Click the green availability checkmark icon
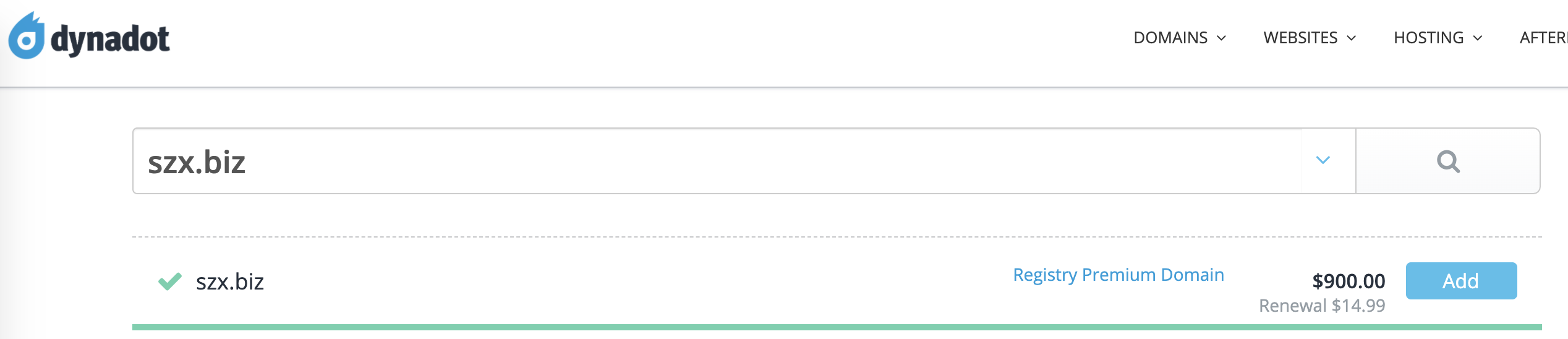 point(169,281)
